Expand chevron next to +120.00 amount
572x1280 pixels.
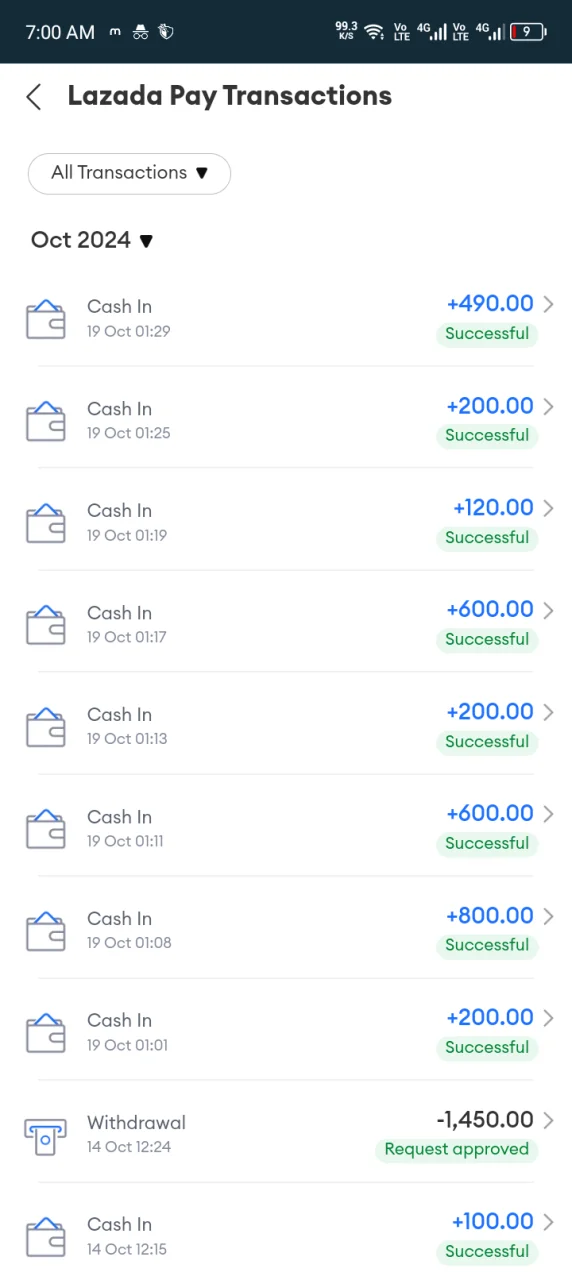coord(548,508)
